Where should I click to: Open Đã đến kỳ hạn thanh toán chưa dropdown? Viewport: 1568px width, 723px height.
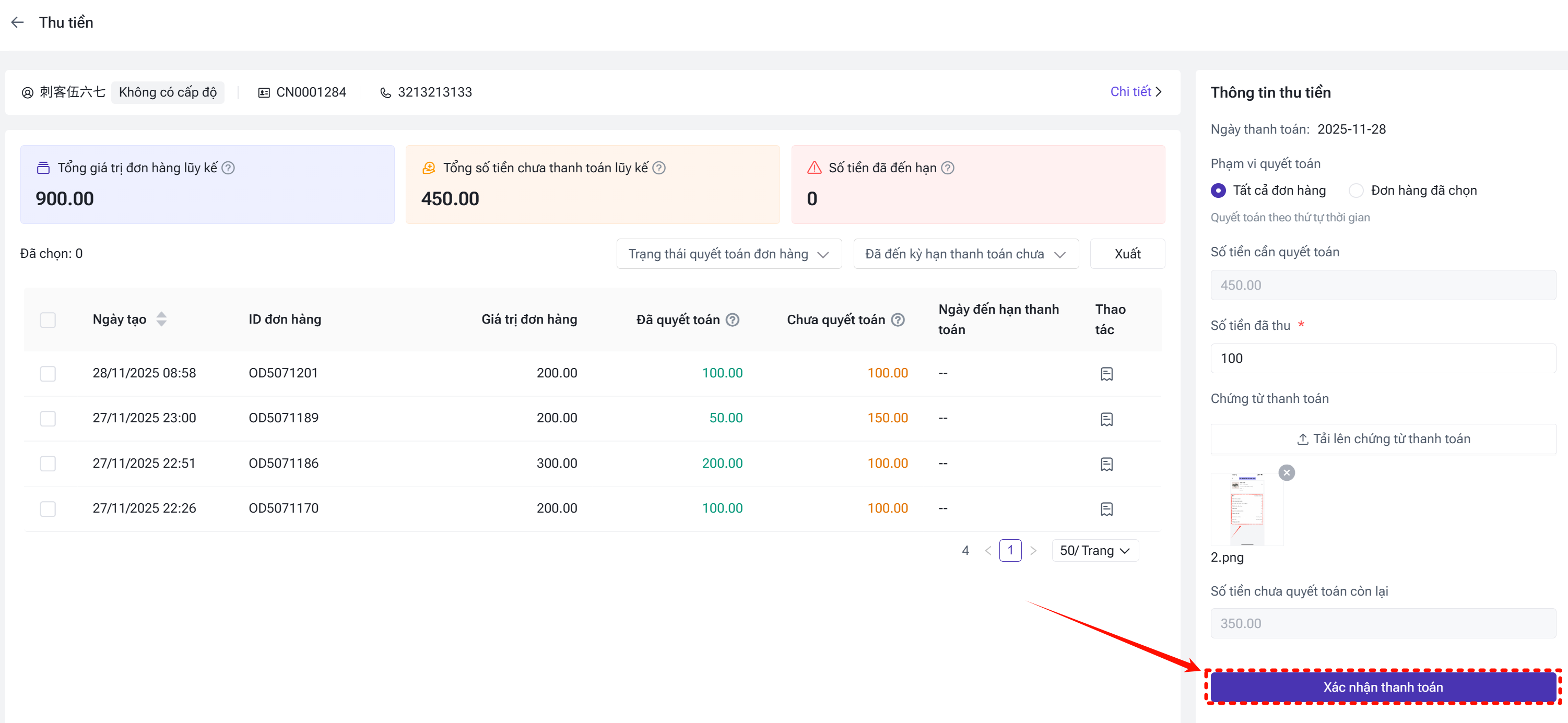[x=965, y=254]
